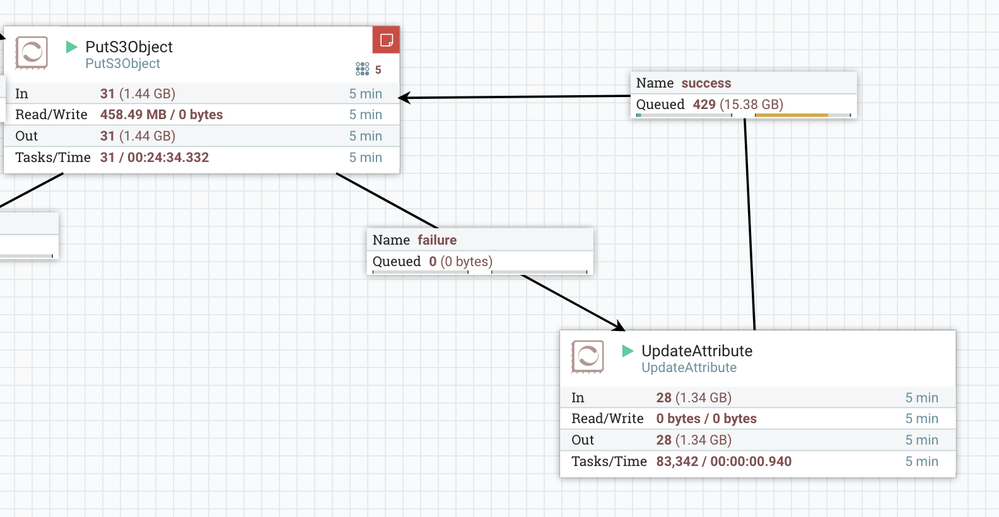Click PutS3Object Out value 31 (1.44 GB)

coord(138,136)
